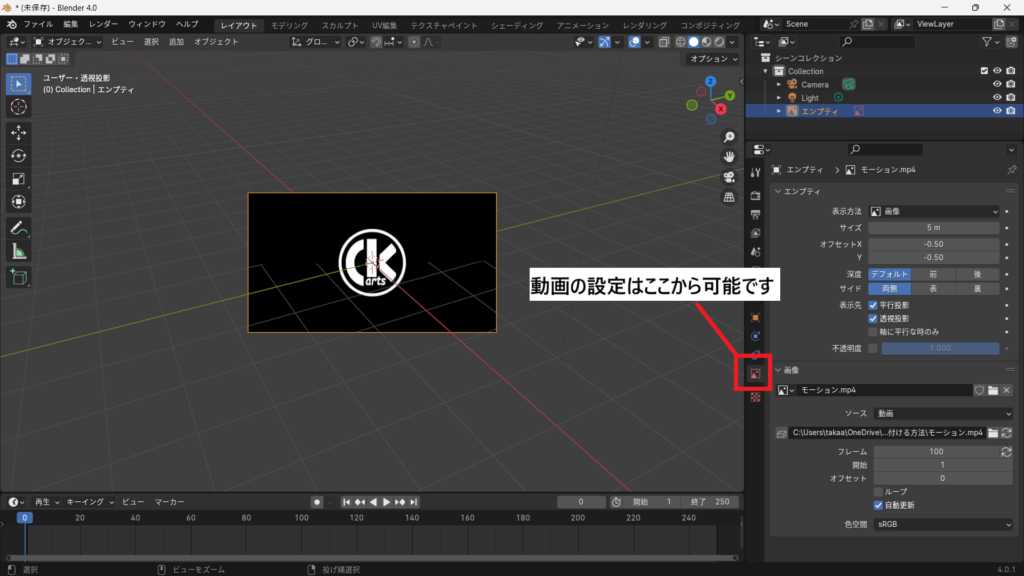The width and height of the screenshot is (1024, 576).
Task: Select the Rotate tool in left toolbar
Action: pos(19,156)
